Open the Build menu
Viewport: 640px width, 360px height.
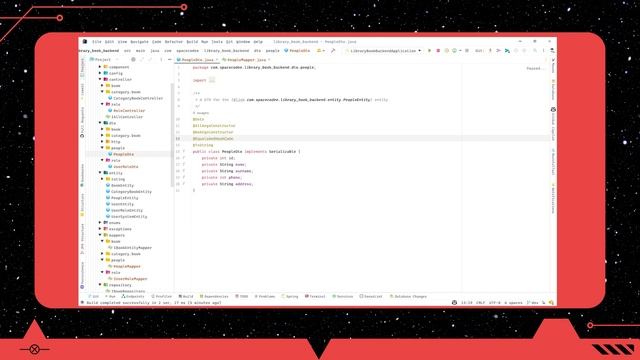click(192, 42)
